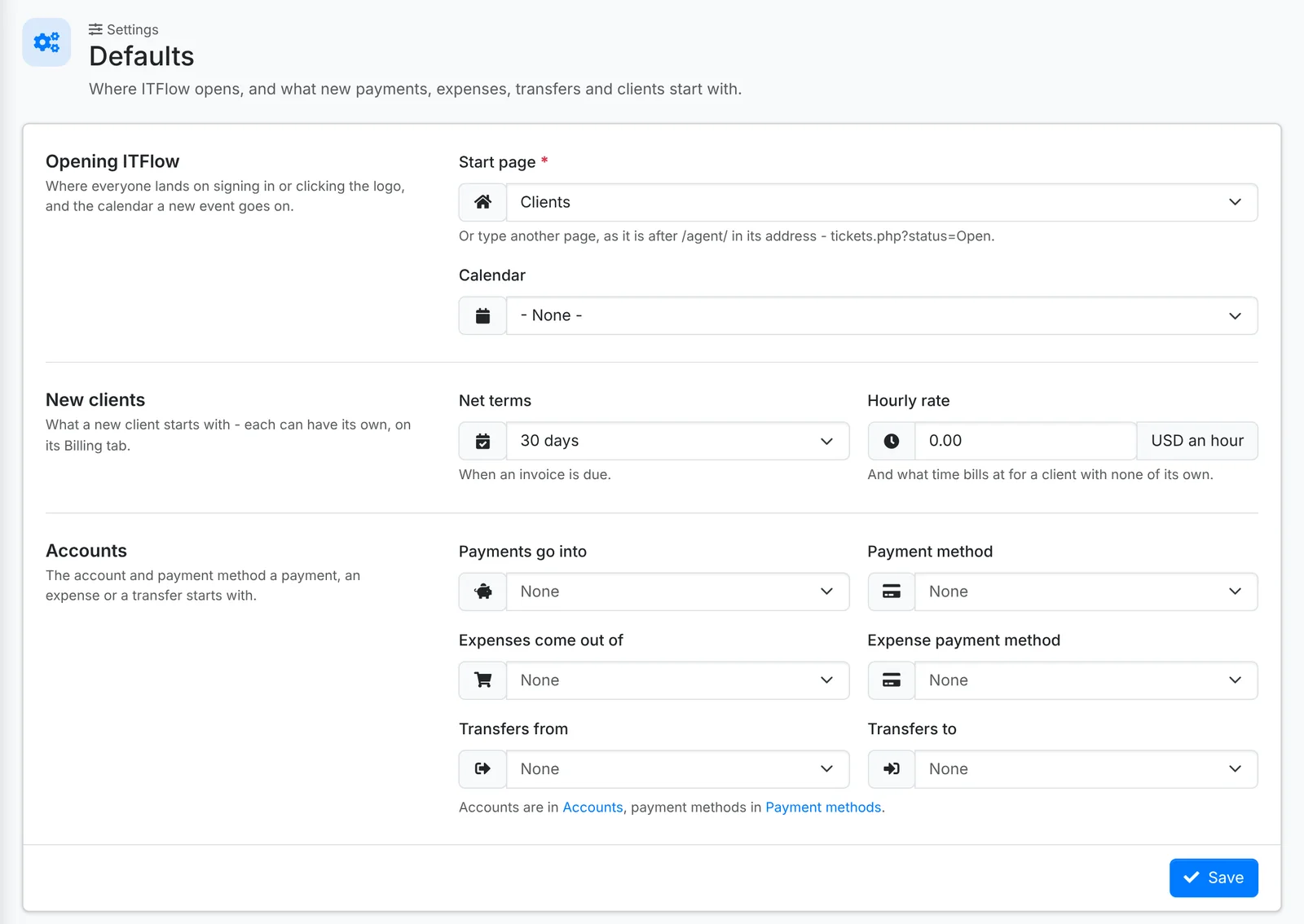Click the blue gears settings icon
This screenshot has height=924, width=1304.
coord(46,42)
